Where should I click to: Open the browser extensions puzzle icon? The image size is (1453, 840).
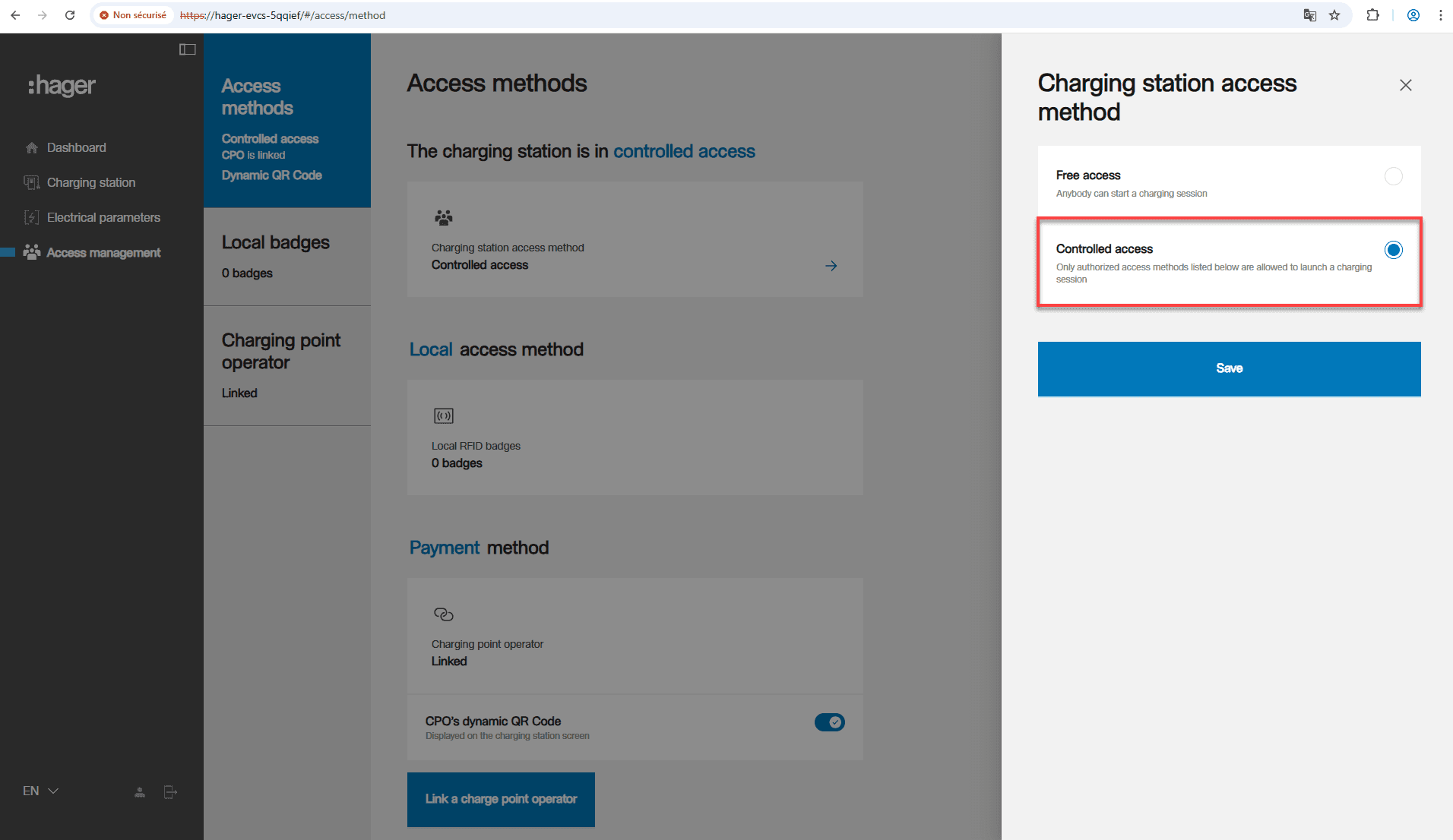tap(1372, 15)
